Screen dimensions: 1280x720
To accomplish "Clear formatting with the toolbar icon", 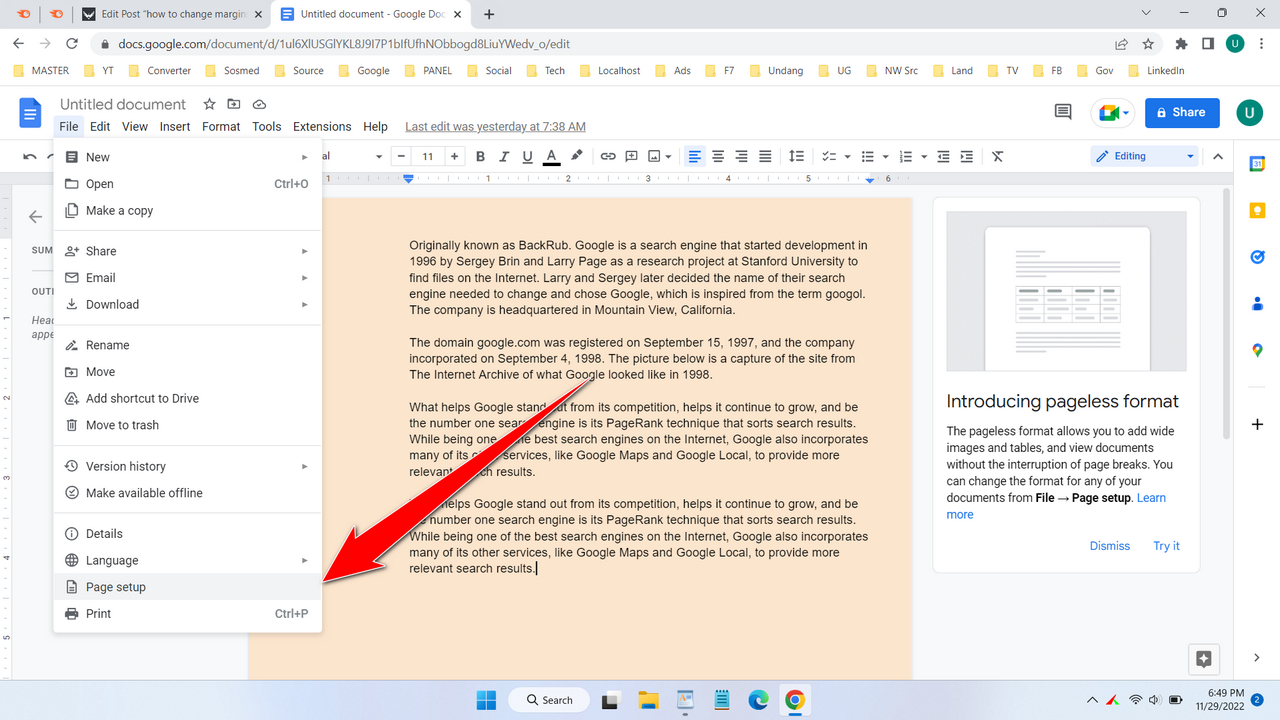I will pyautogui.click(x=997, y=156).
